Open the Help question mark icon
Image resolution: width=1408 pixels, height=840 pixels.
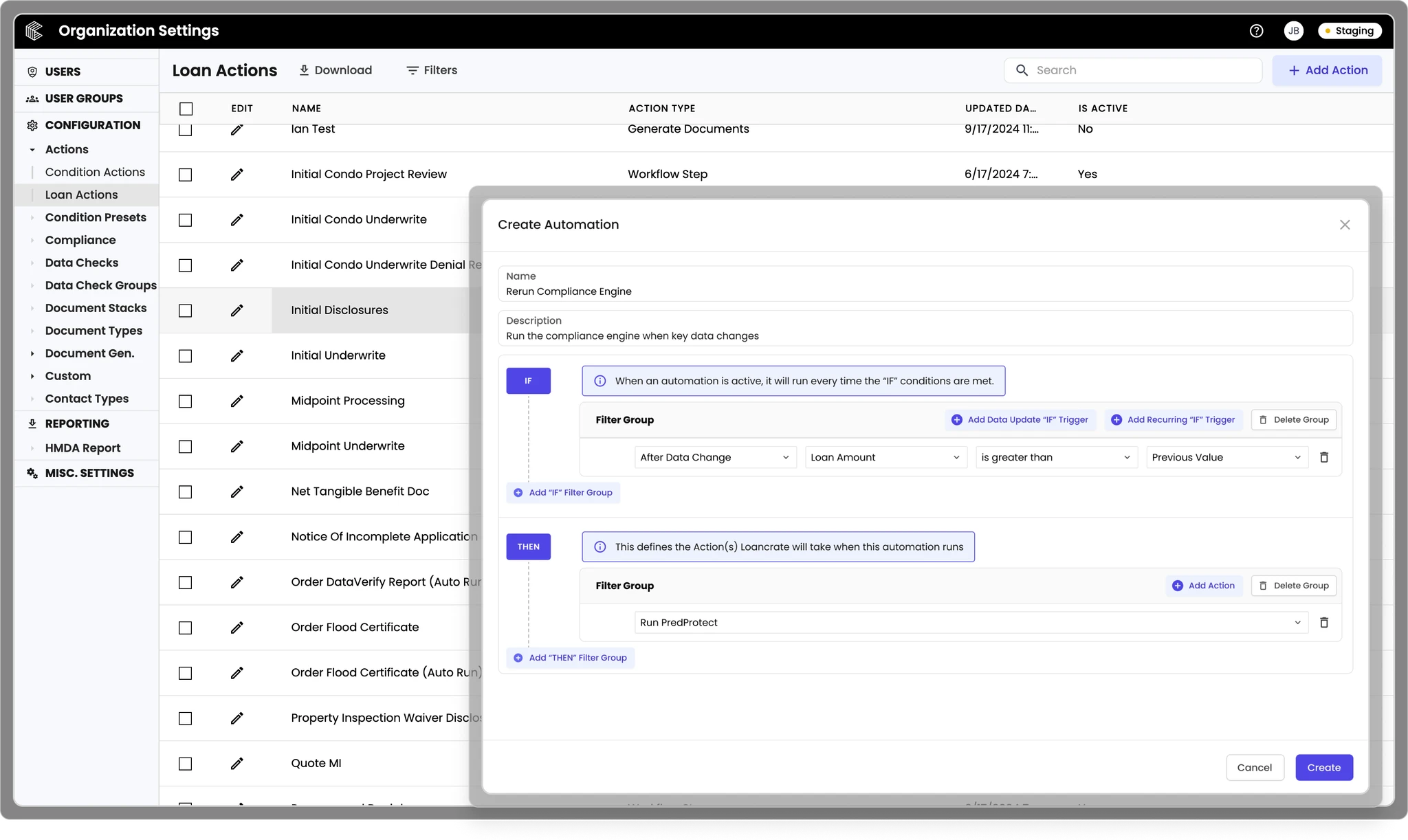pos(1256,30)
